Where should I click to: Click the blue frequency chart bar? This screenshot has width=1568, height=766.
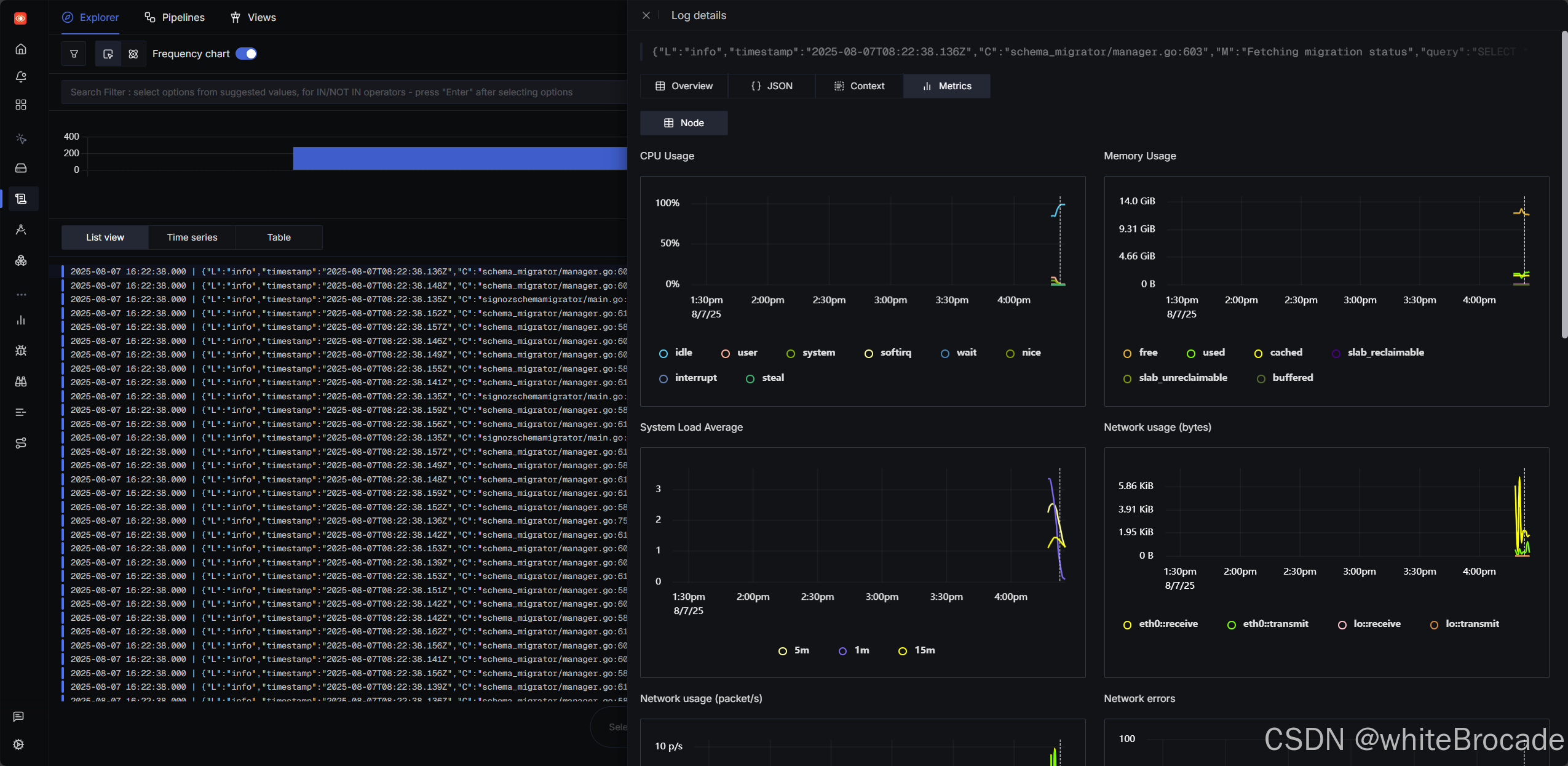click(x=460, y=158)
